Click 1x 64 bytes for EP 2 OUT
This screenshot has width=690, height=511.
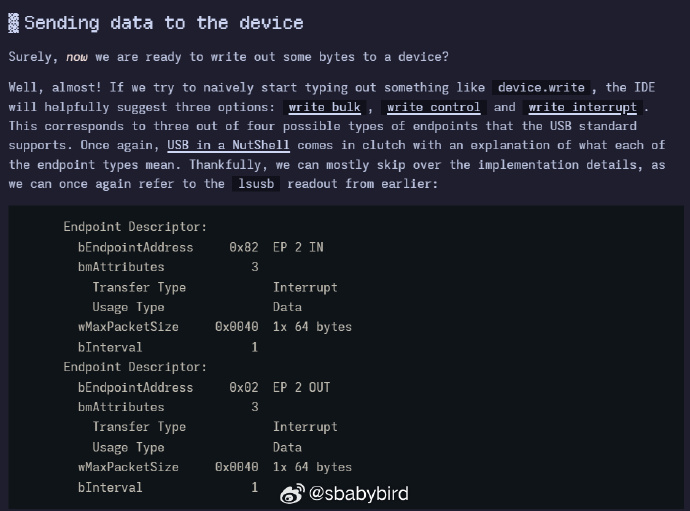click(x=312, y=467)
